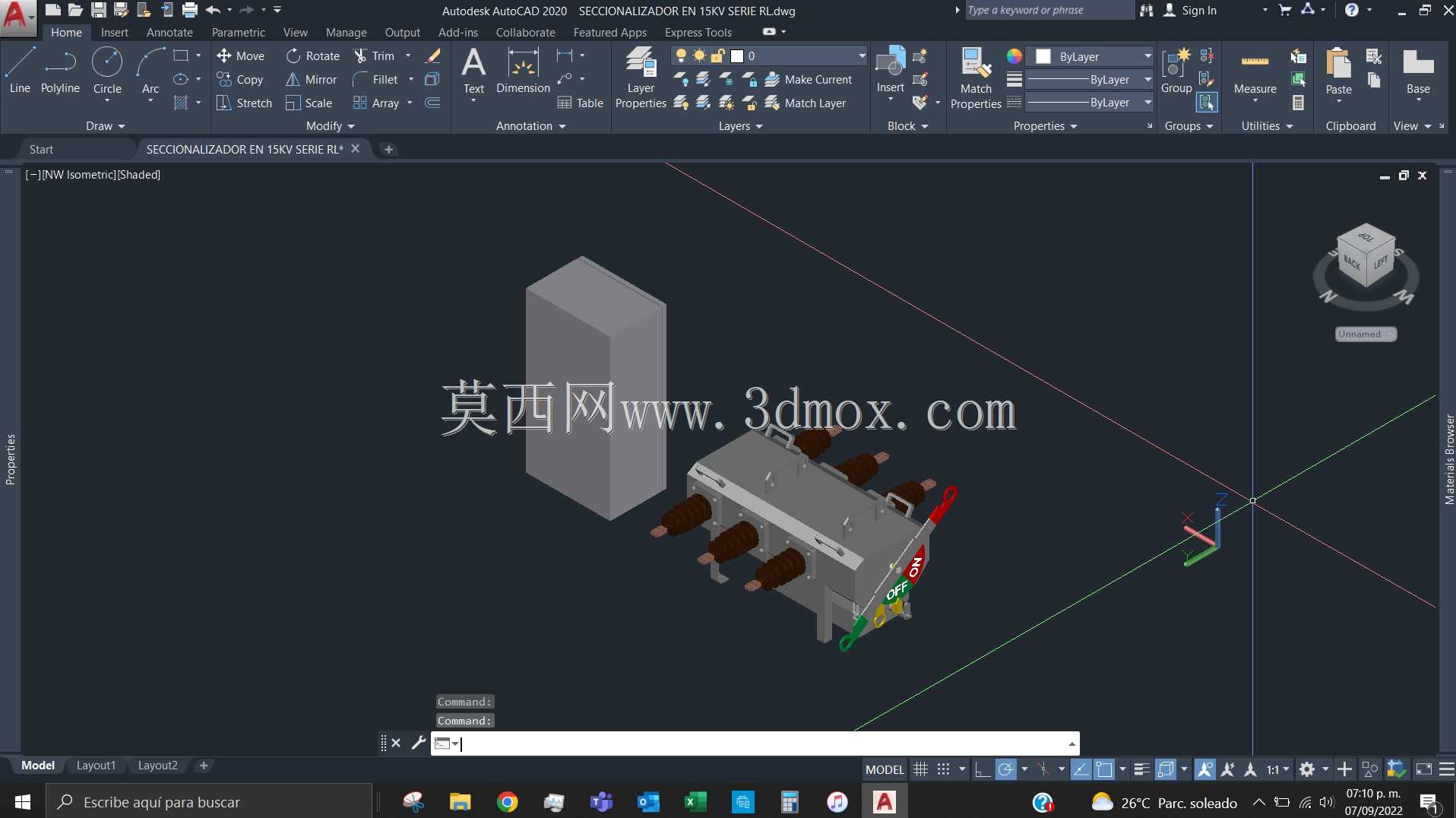Click Sign In
Image resolution: width=1456 pixels, height=818 pixels.
(x=1190, y=10)
